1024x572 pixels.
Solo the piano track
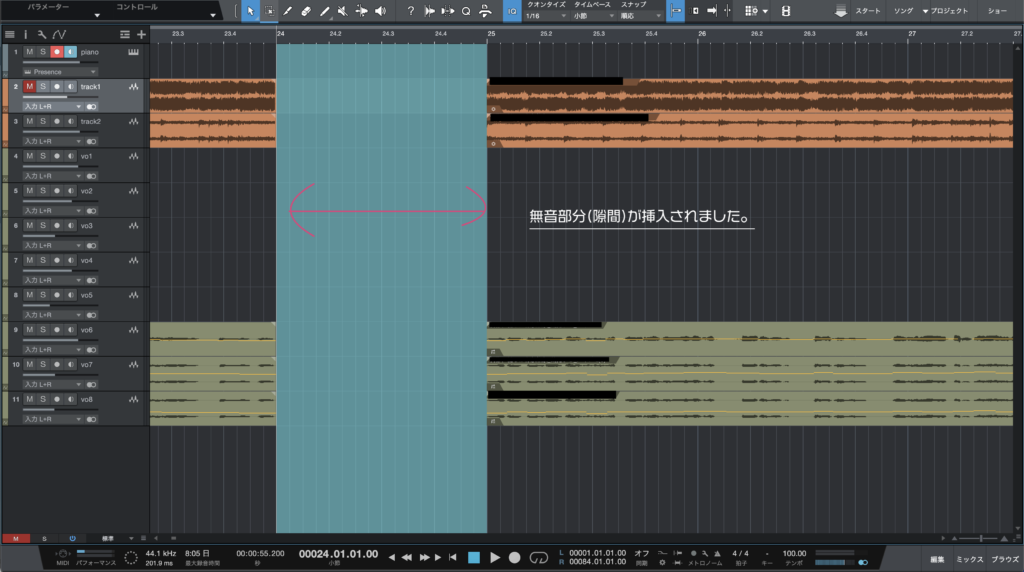[43, 52]
